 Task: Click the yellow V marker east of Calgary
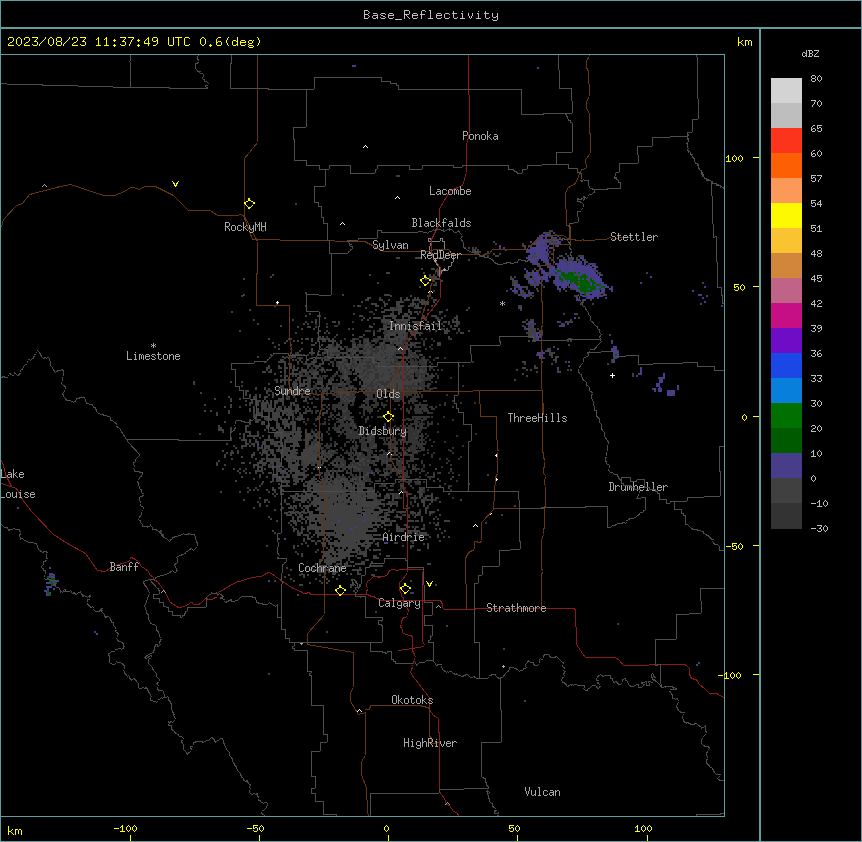click(429, 584)
